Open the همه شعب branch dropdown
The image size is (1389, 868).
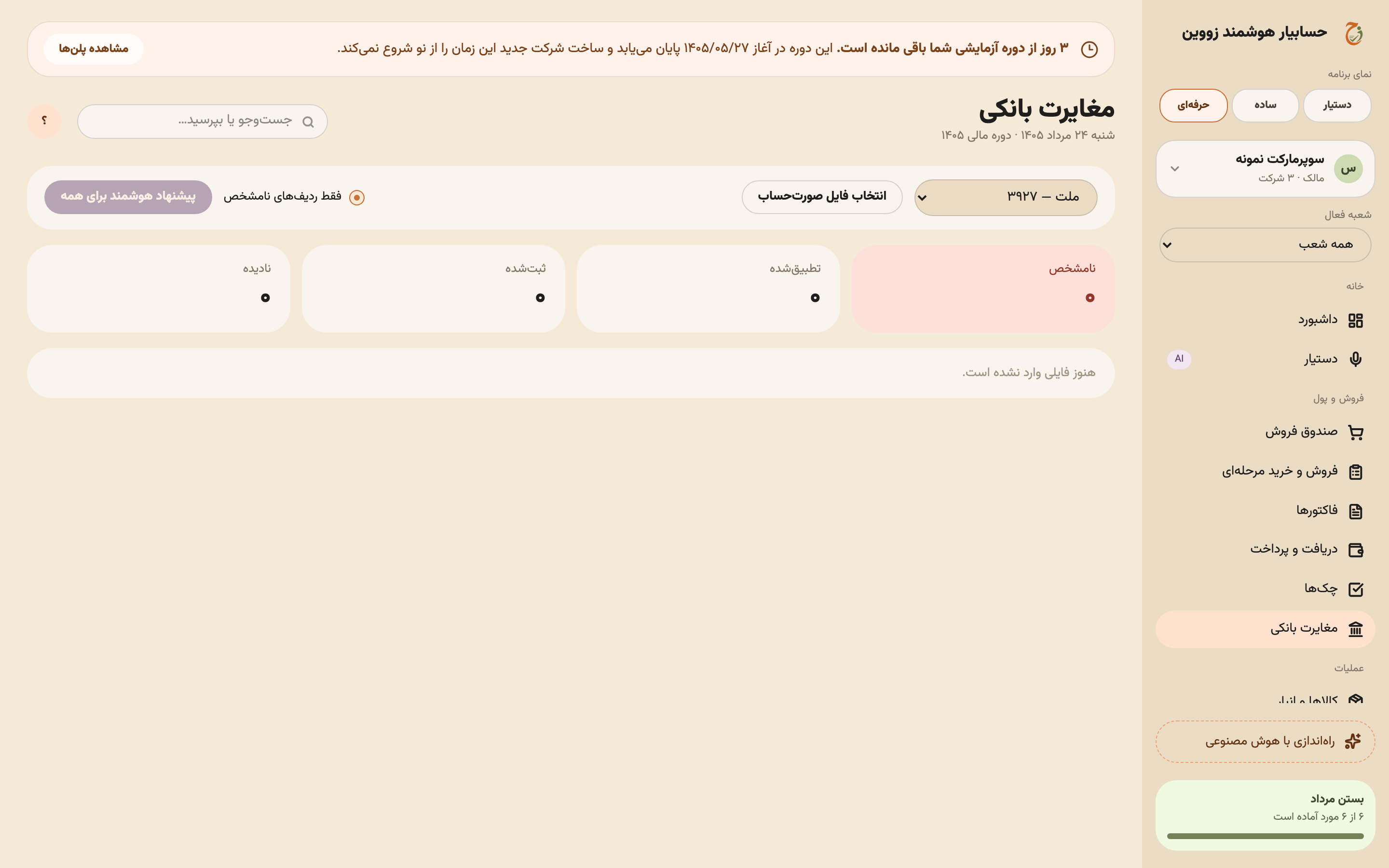point(1265,245)
